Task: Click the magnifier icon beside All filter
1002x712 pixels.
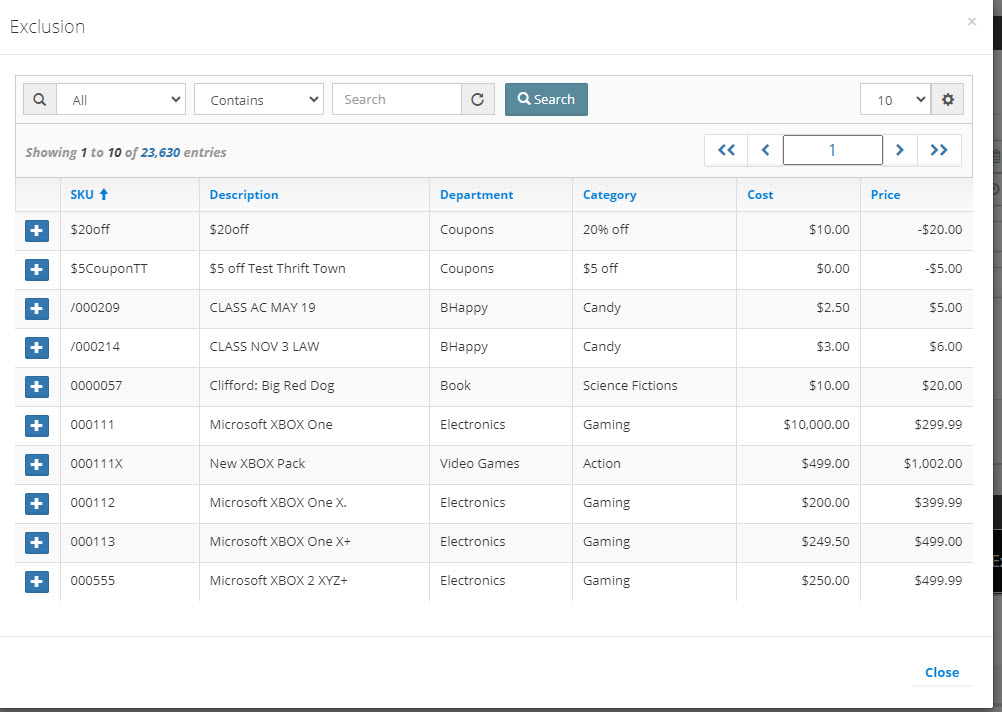Action: point(40,100)
